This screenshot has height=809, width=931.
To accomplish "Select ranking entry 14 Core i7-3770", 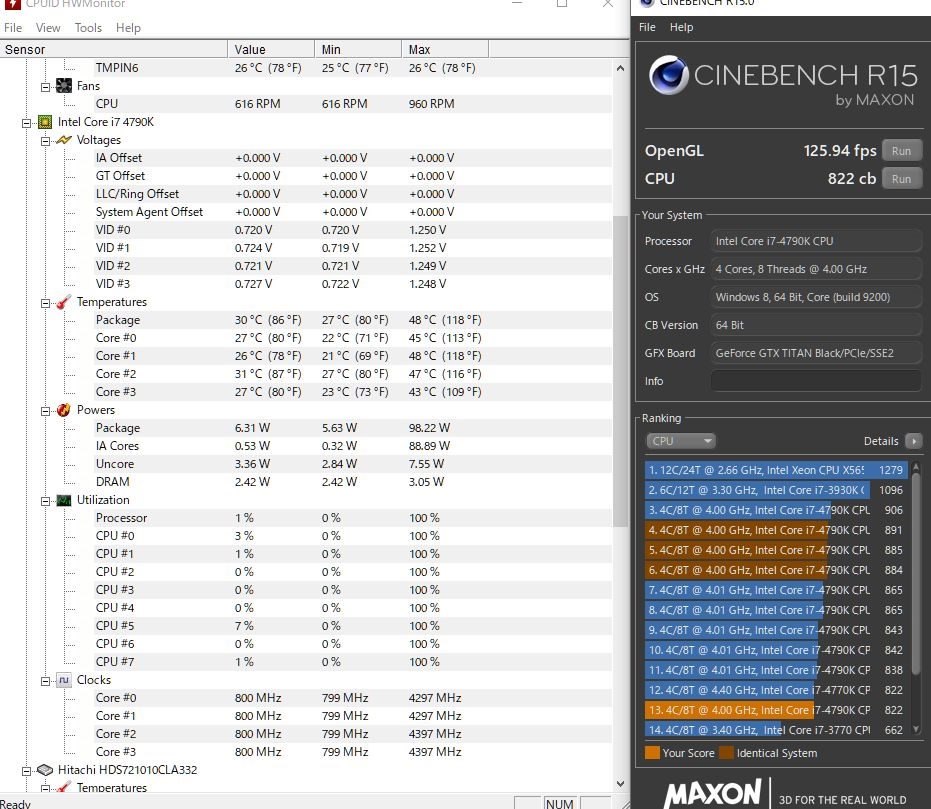I will click(776, 730).
